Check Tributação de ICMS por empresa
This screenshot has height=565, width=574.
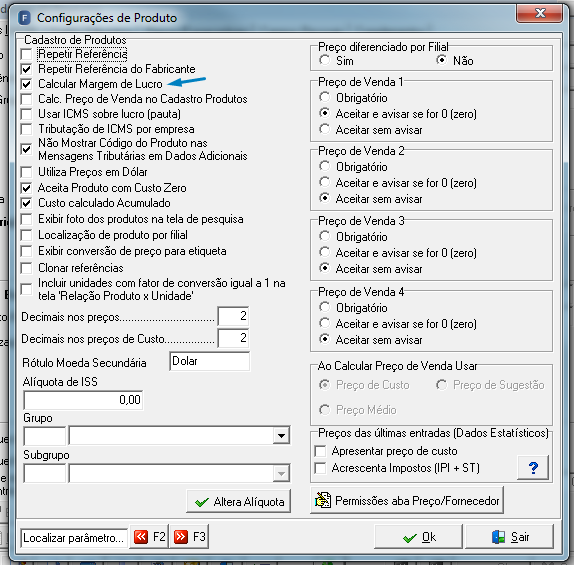click(26, 129)
